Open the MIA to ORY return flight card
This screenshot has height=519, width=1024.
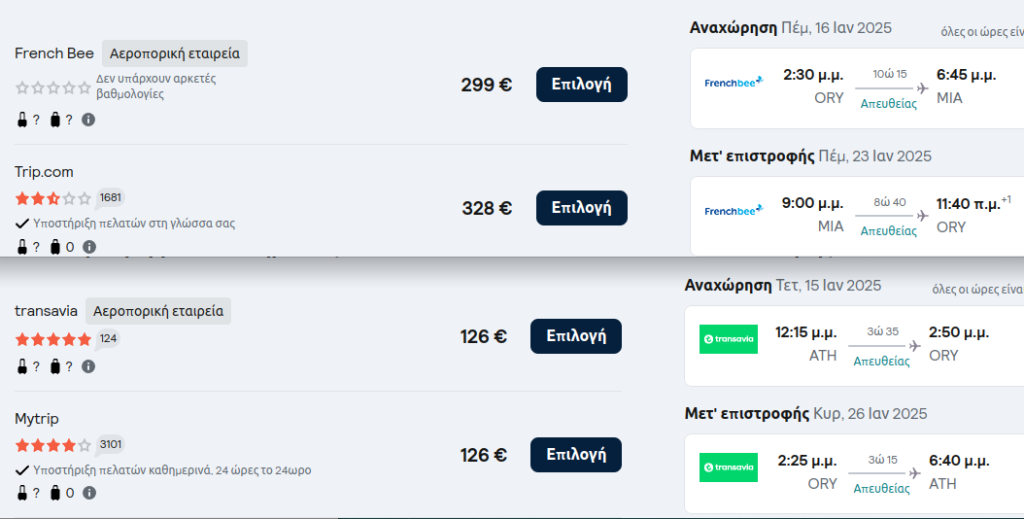pos(857,216)
